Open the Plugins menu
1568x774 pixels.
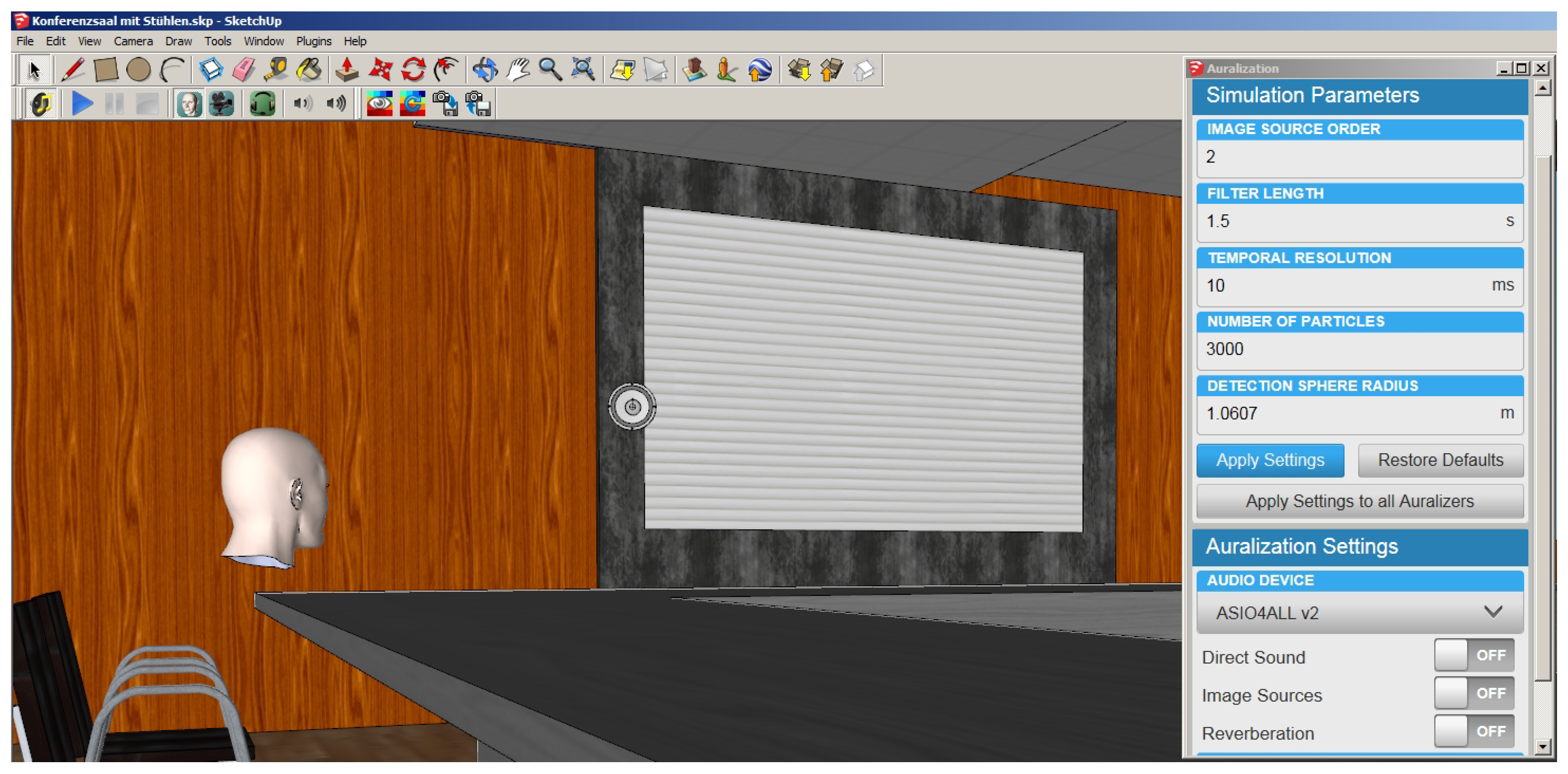click(314, 41)
